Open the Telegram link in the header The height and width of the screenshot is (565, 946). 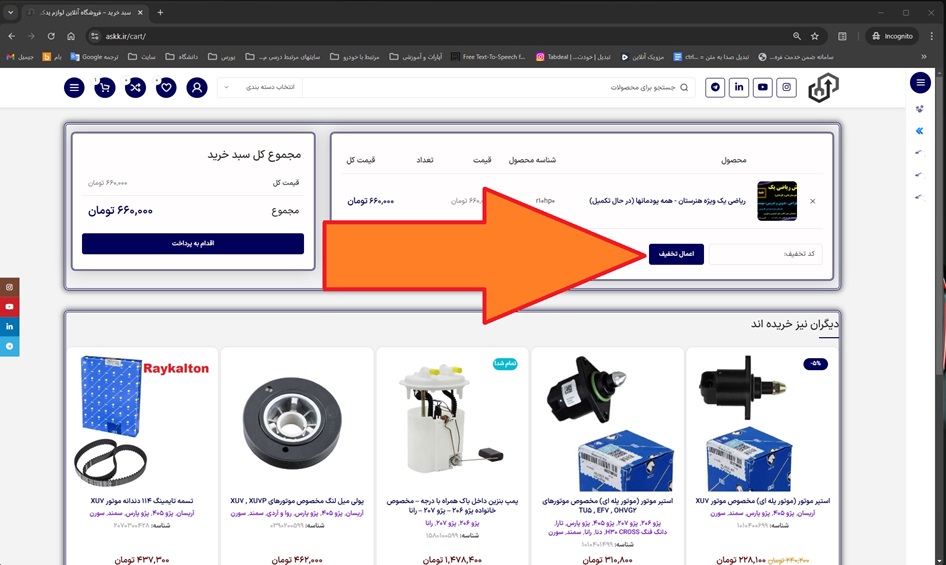click(x=715, y=88)
